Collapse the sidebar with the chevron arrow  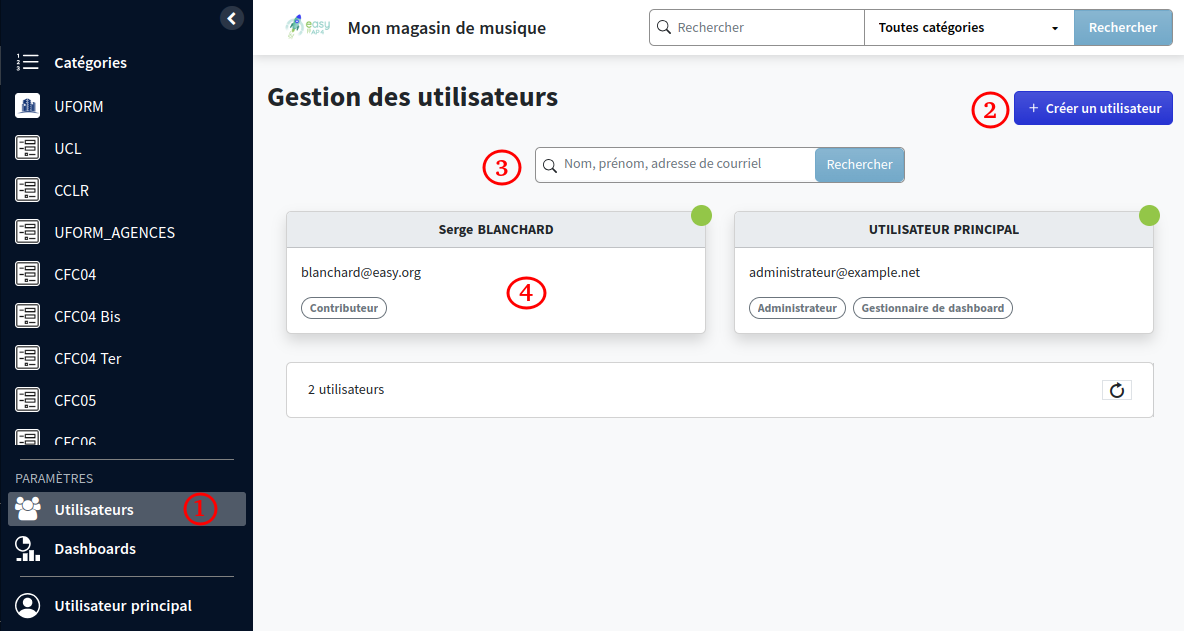click(x=231, y=17)
